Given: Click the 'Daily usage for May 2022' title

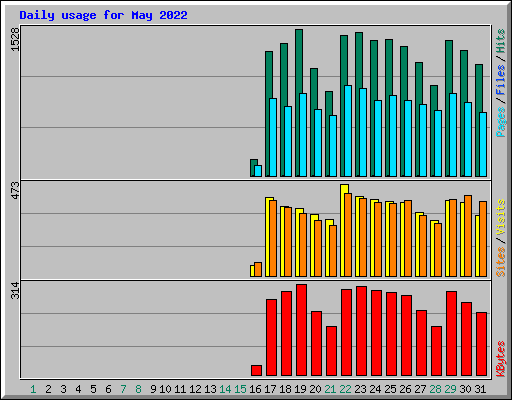Looking at the screenshot, I should pyautogui.click(x=103, y=15).
